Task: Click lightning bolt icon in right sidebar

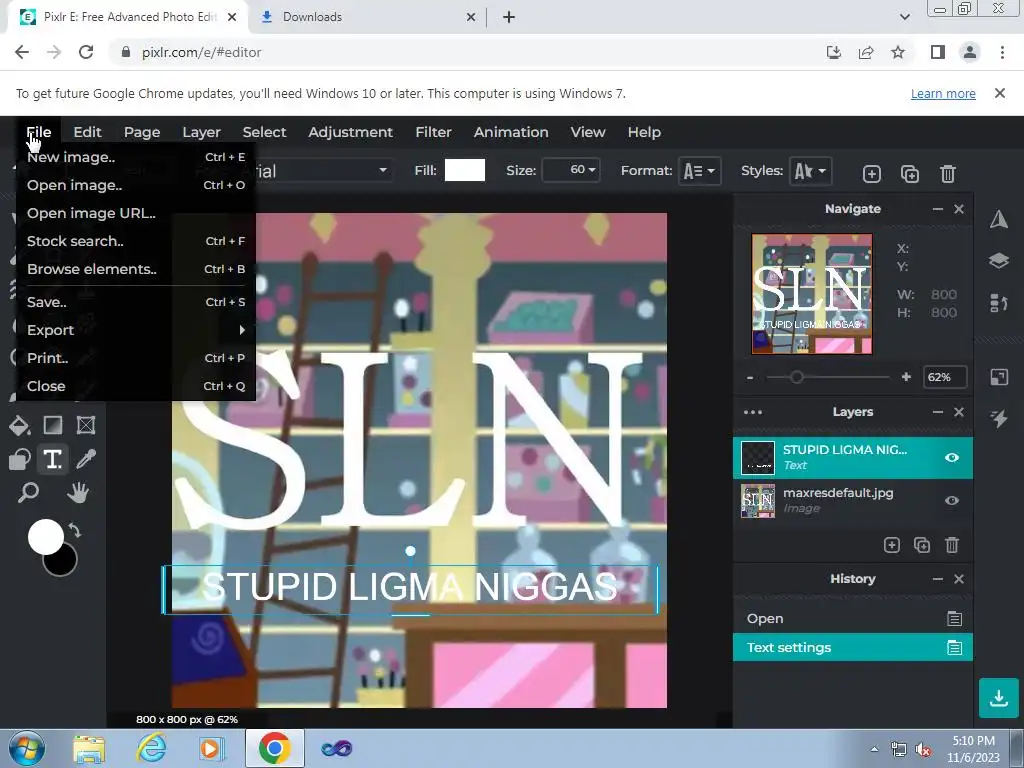Action: pos(999,418)
